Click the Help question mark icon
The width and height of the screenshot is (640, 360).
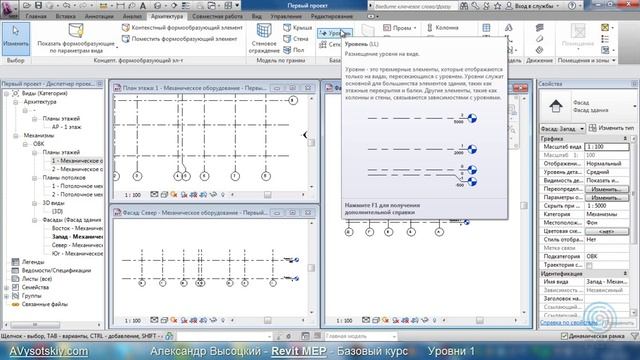coord(572,6)
